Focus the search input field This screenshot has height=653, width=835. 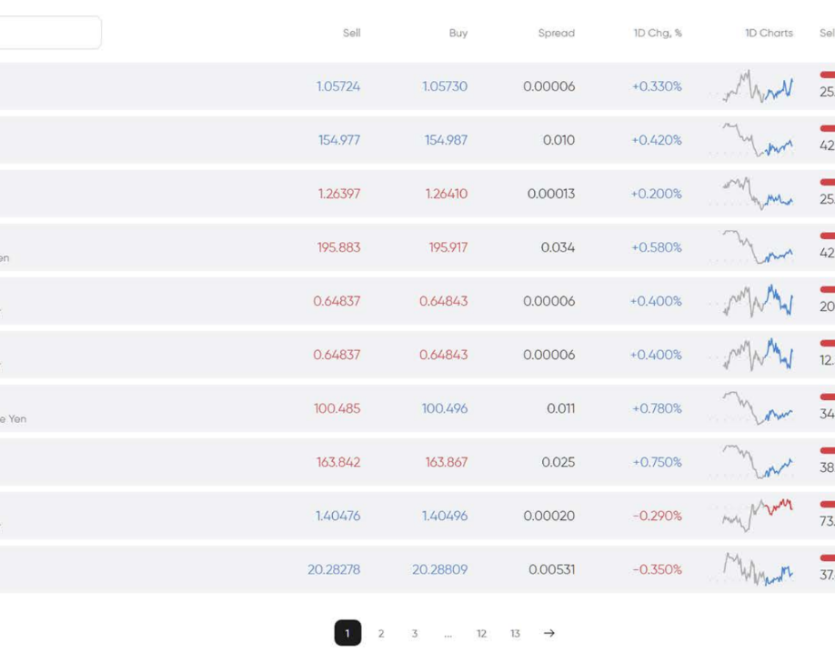point(48,33)
